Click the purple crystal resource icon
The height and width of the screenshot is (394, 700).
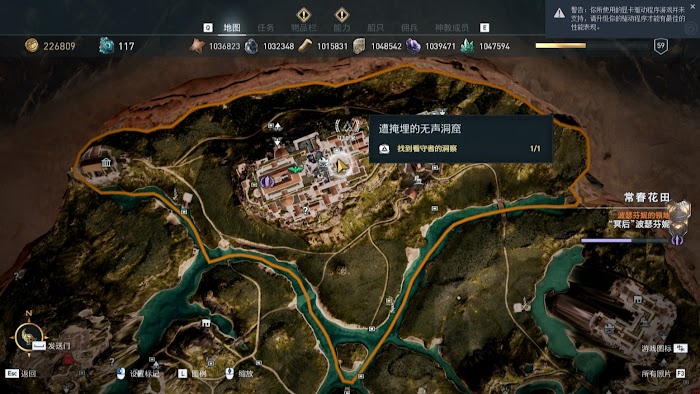pyautogui.click(x=413, y=46)
